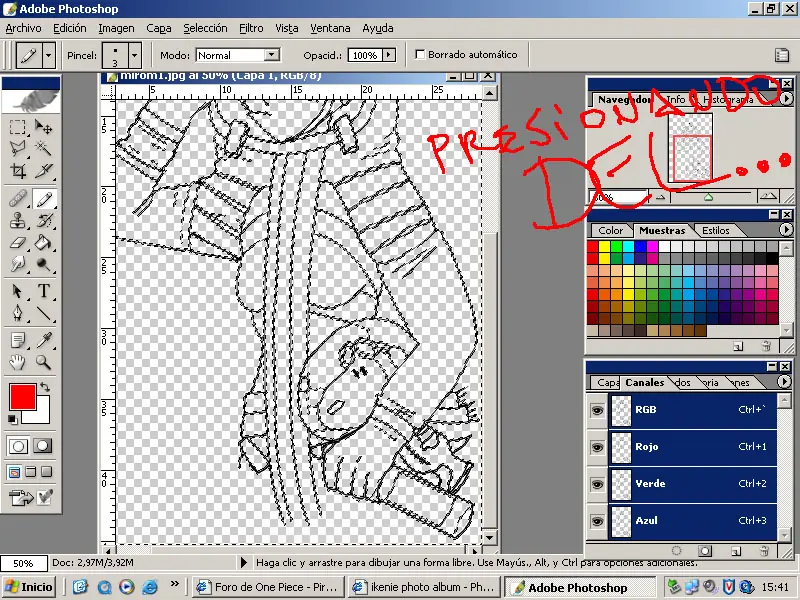
Task: Select the Line tool
Action: [44, 313]
